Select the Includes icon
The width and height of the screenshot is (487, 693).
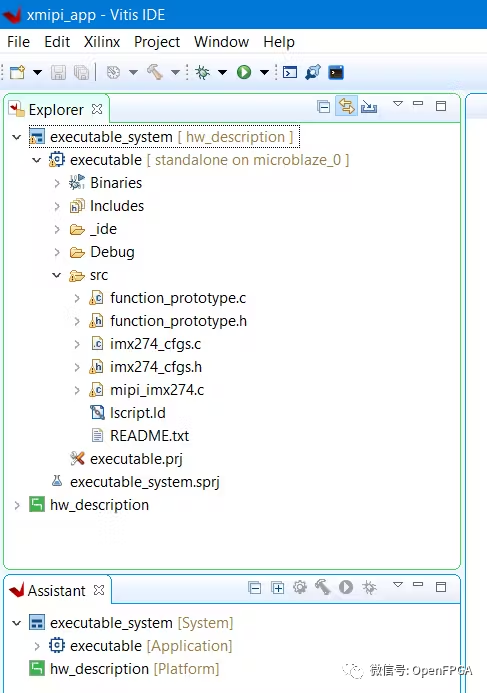pos(77,206)
